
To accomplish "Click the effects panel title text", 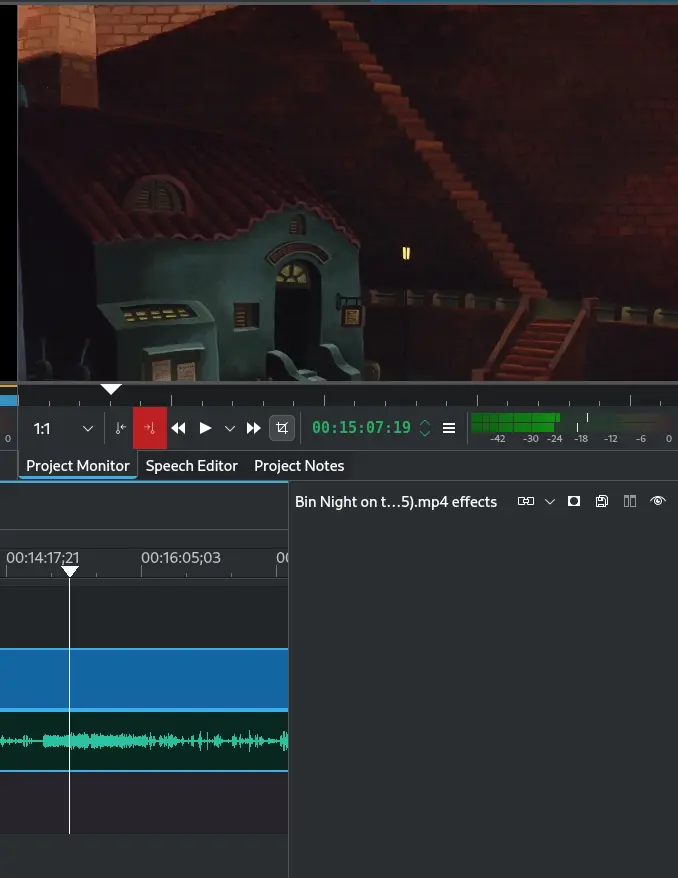I will pos(396,502).
